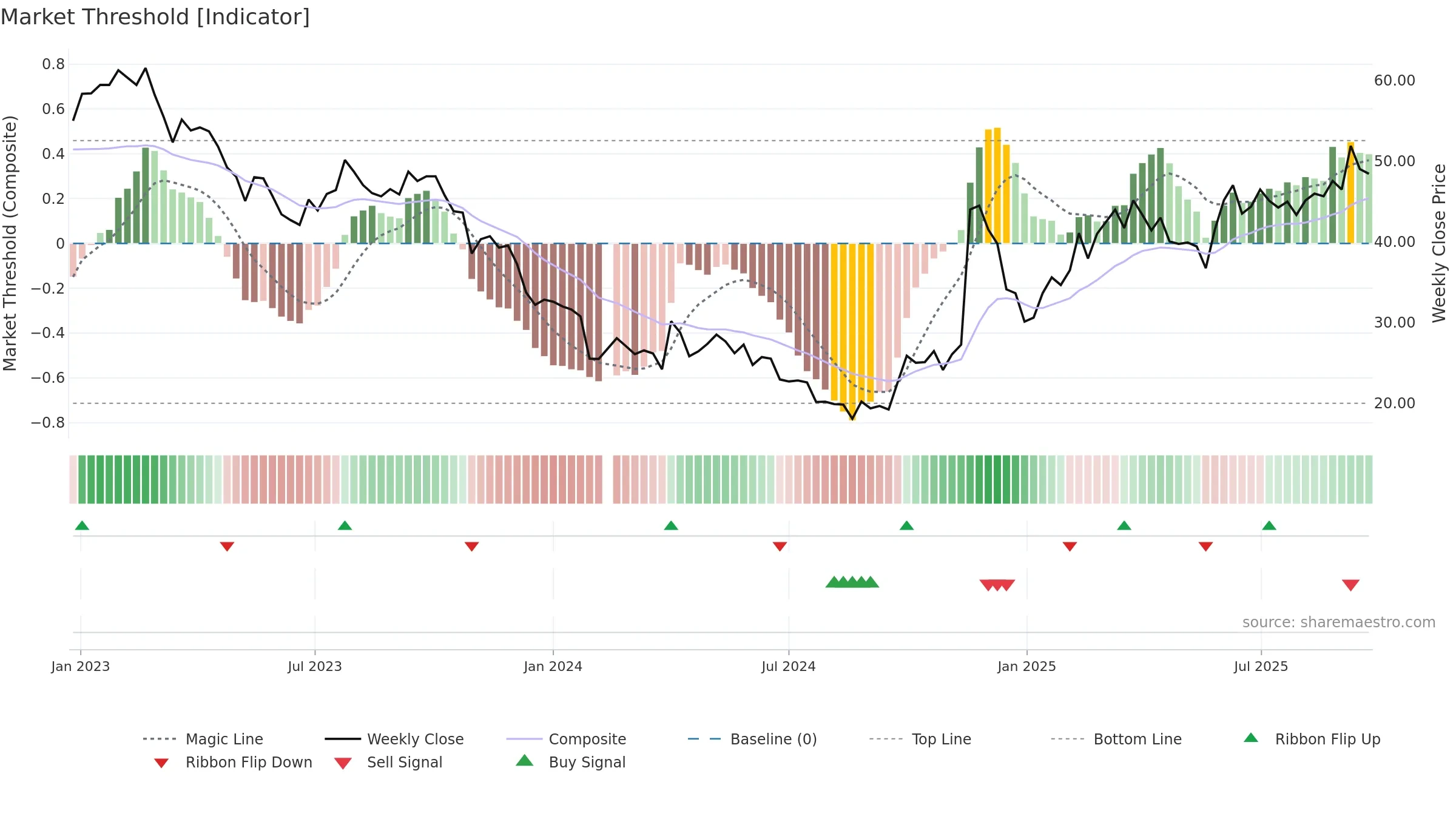Click the 50.00 price axis label
Image resolution: width=1456 pixels, height=819 pixels.
click(1394, 161)
